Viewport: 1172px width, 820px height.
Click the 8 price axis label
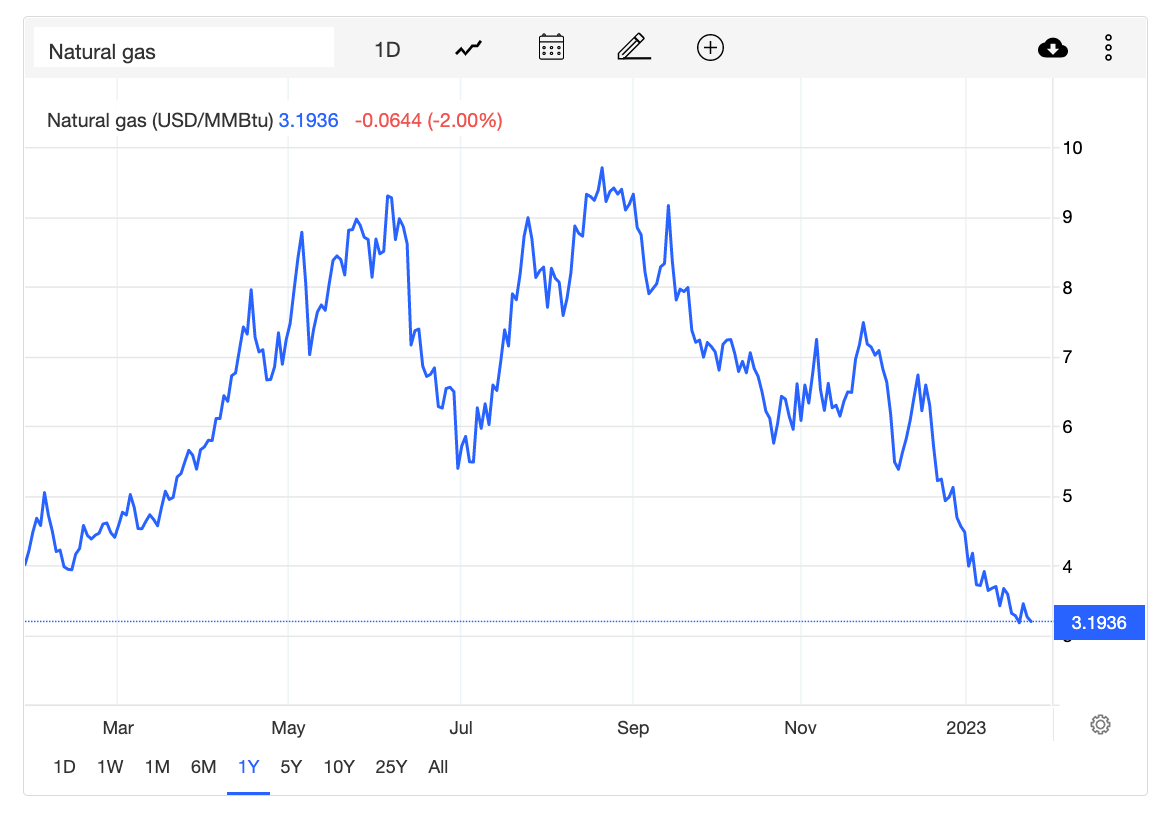1067,288
